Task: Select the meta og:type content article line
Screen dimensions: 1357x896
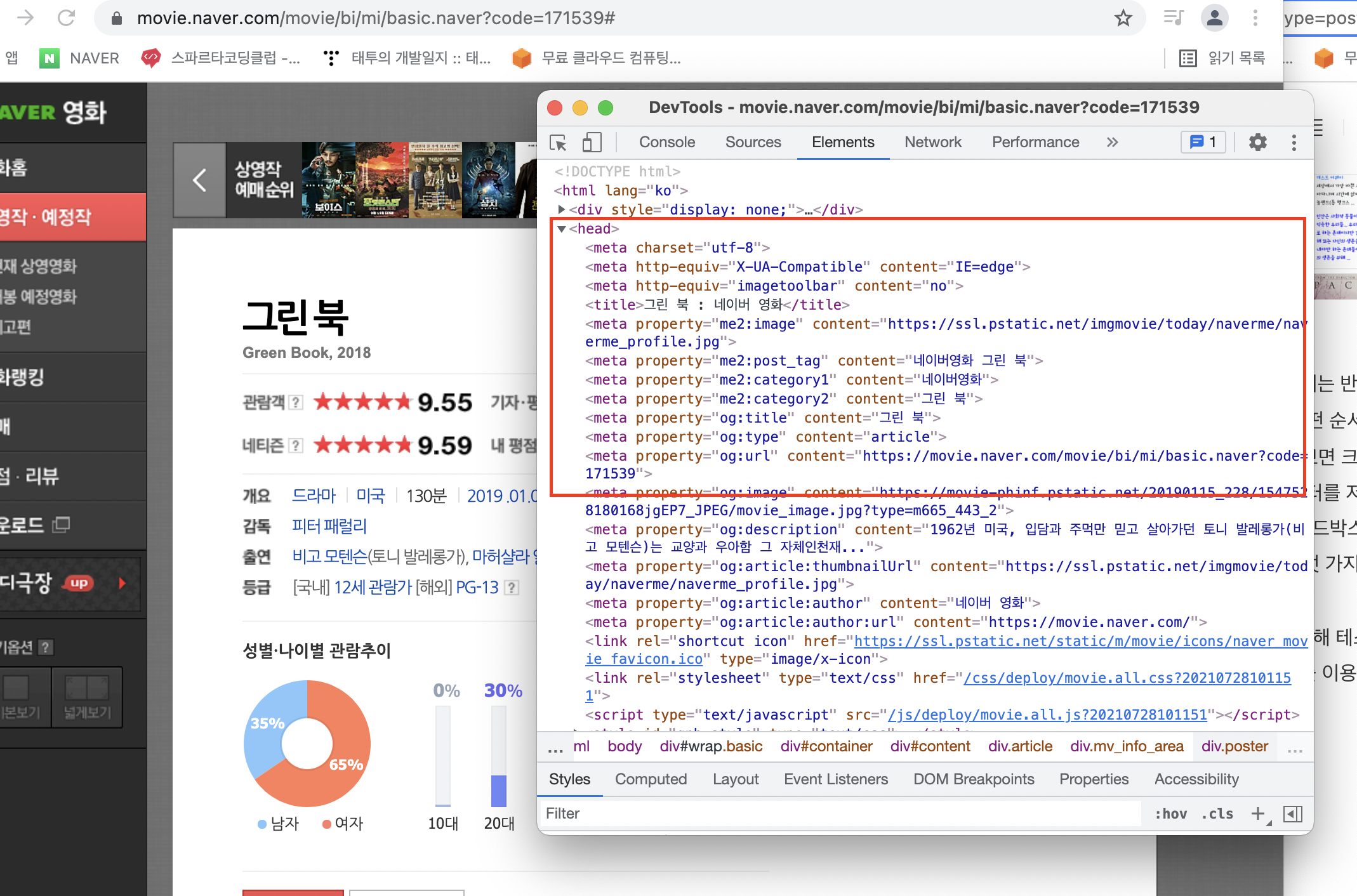Action: coord(765,437)
